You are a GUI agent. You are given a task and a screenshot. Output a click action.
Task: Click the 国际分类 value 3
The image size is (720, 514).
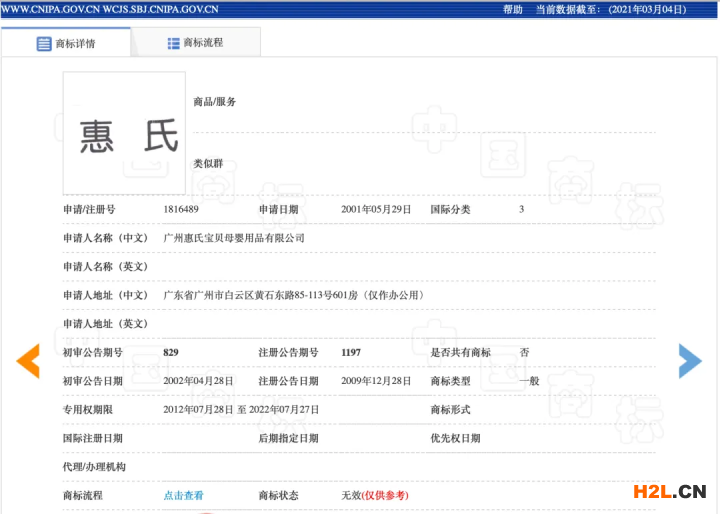coord(522,209)
